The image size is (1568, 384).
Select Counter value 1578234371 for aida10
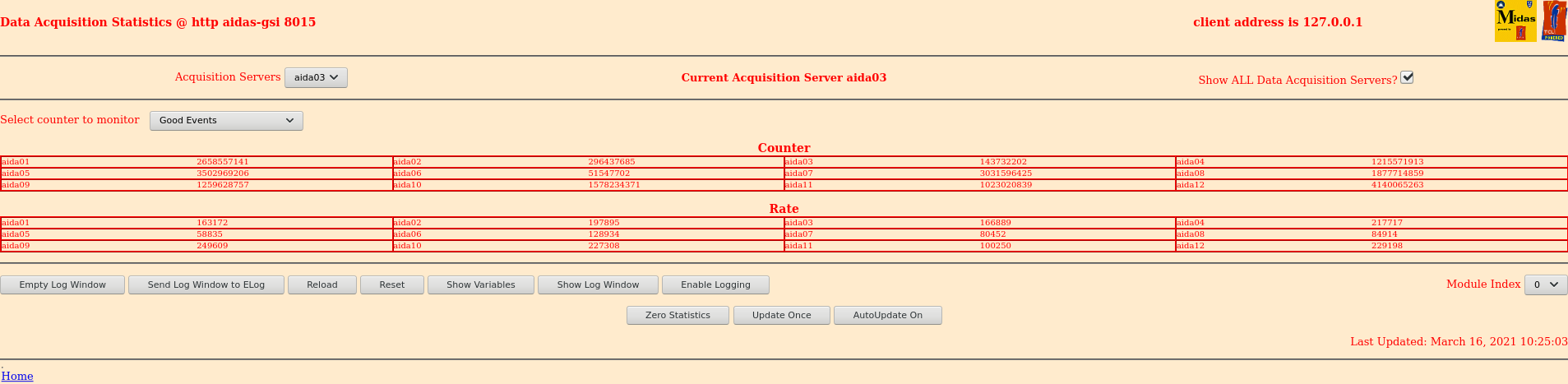pyautogui.click(x=614, y=185)
